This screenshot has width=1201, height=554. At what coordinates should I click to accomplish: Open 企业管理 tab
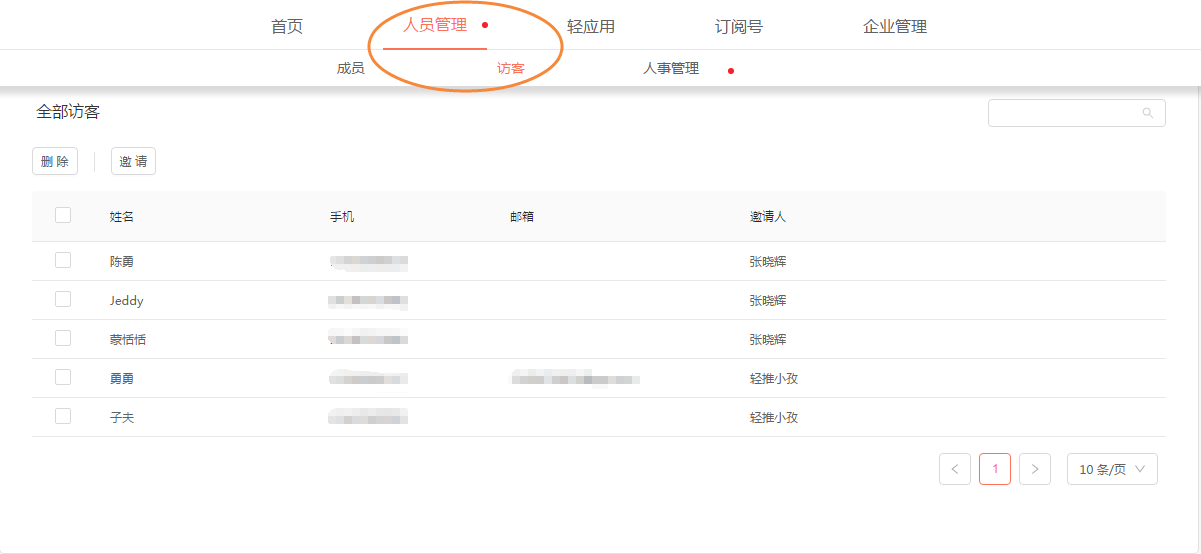pyautogui.click(x=895, y=27)
